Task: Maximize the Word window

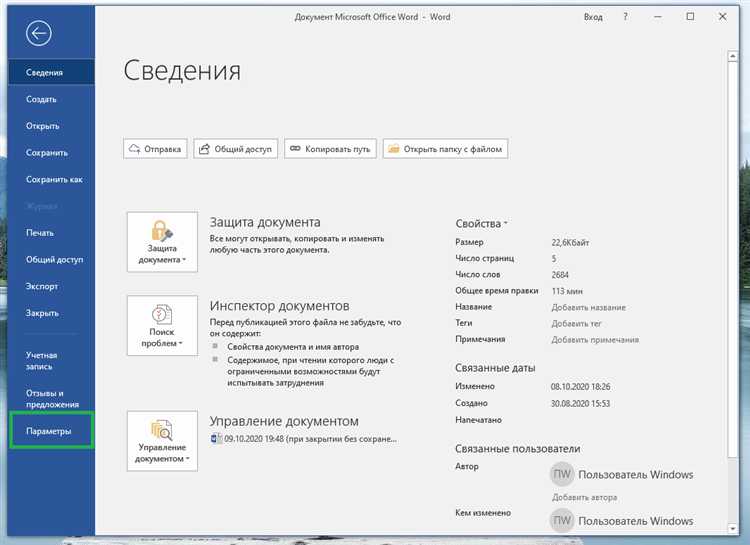Action: point(690,17)
